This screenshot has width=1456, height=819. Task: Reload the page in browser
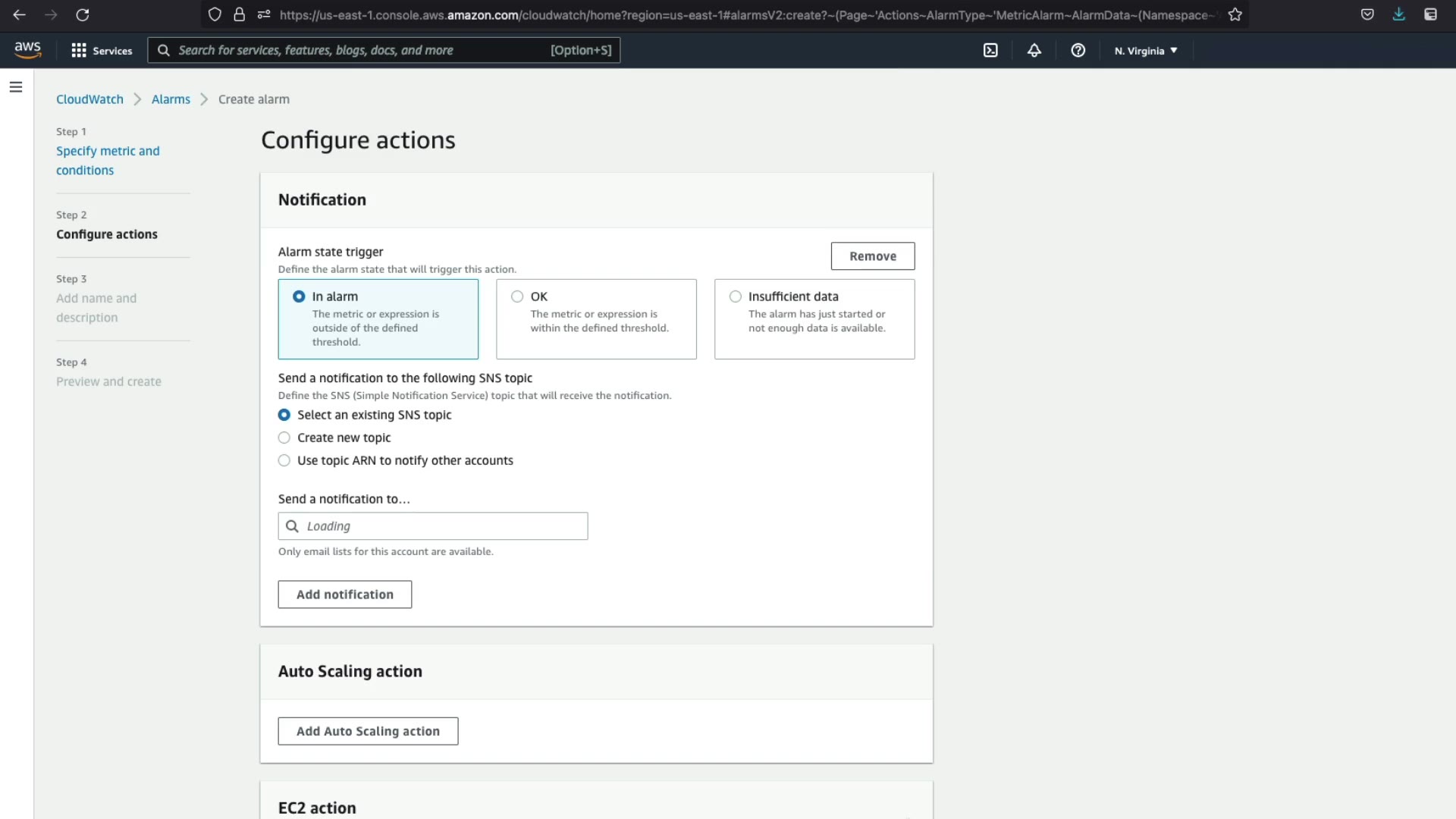83,14
